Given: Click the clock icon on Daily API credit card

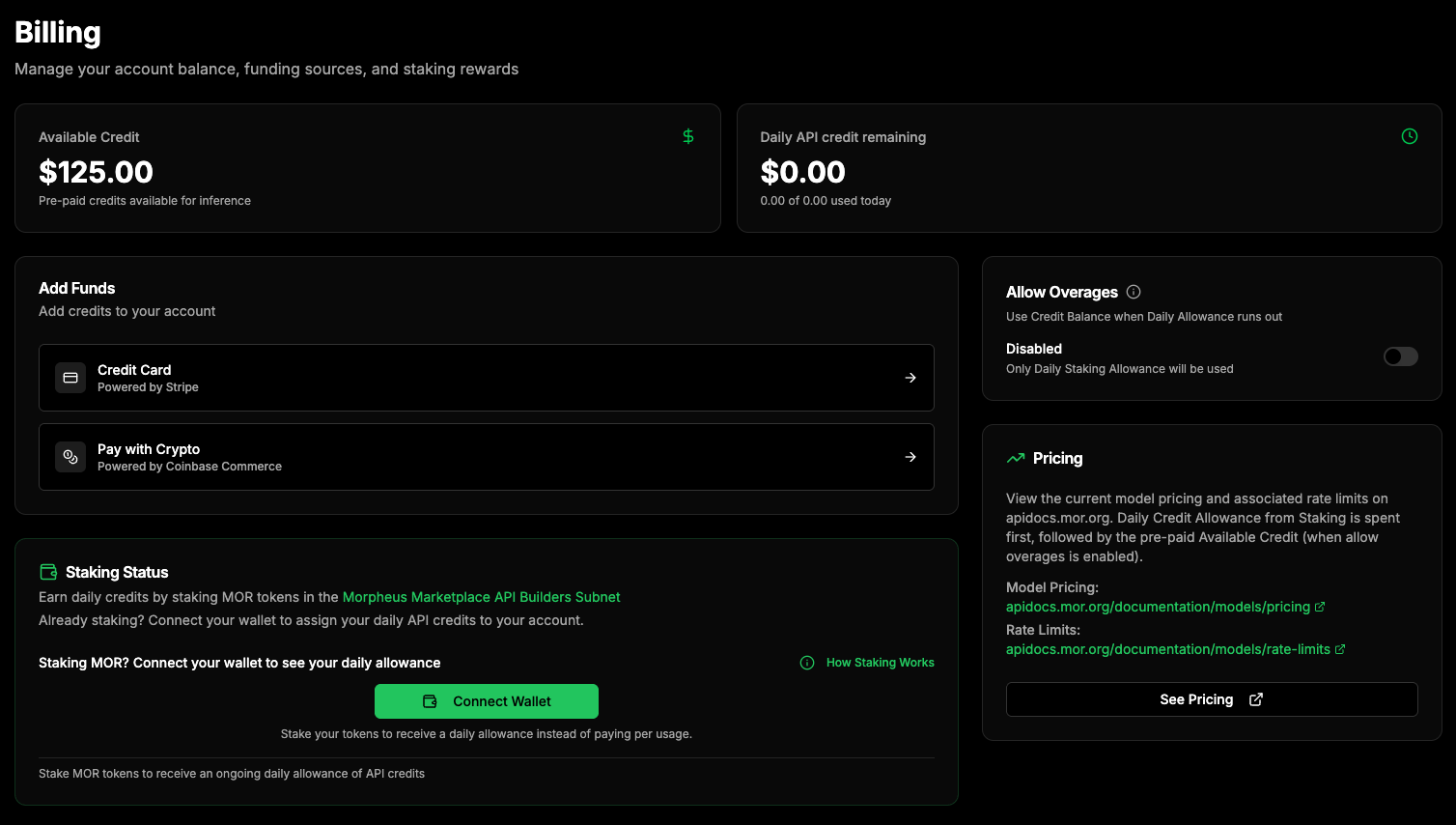Looking at the screenshot, I should (x=1409, y=136).
